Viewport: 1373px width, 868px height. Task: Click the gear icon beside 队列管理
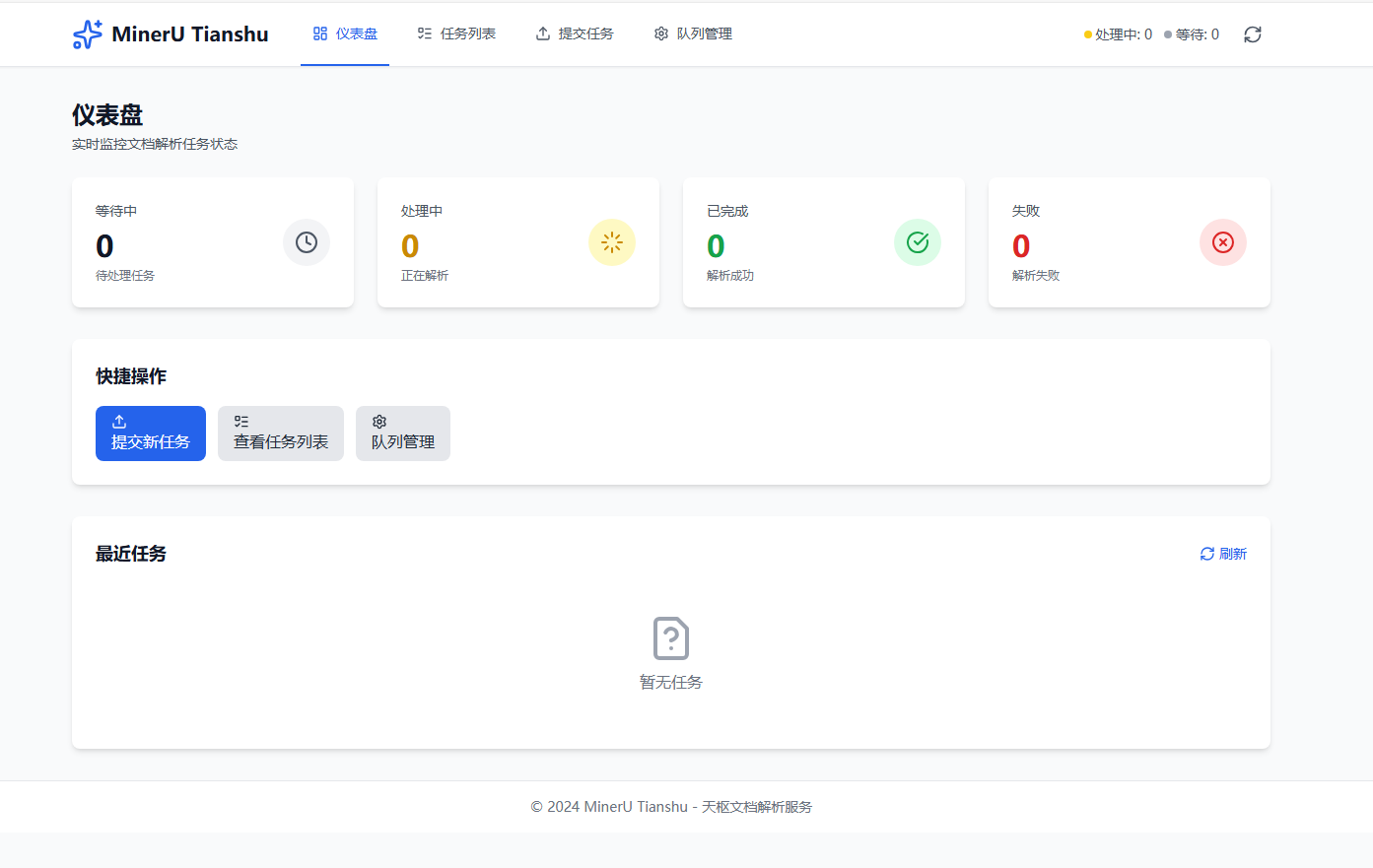click(660, 33)
